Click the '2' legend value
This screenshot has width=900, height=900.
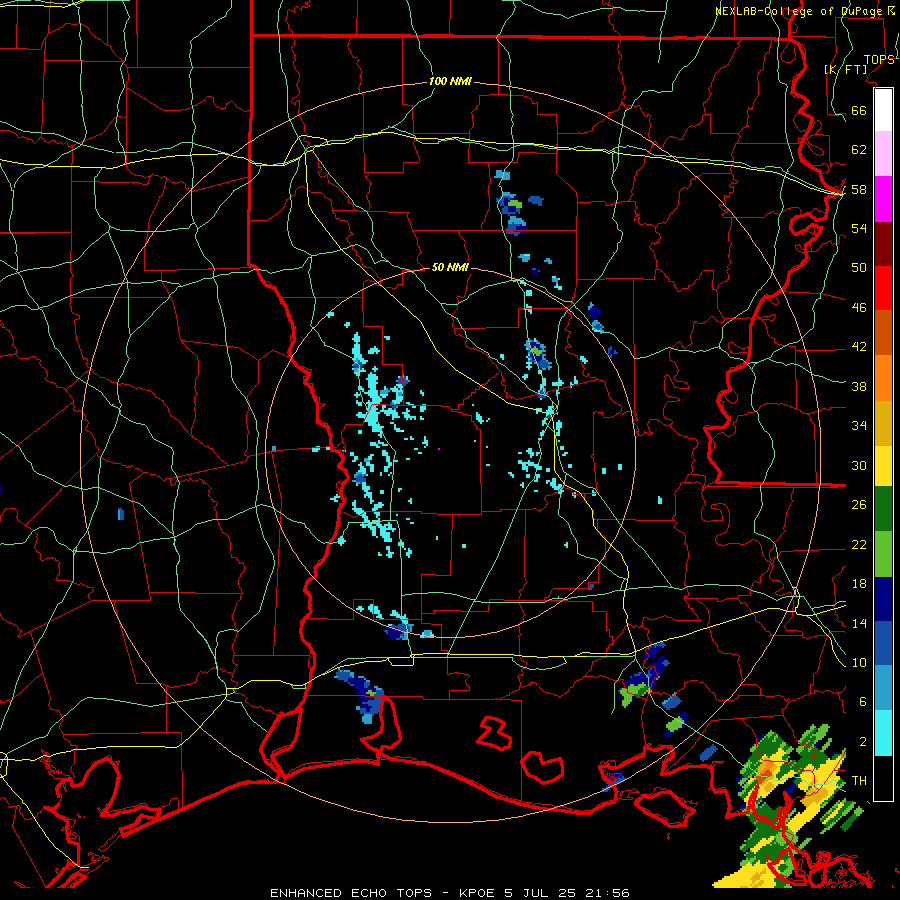click(863, 742)
